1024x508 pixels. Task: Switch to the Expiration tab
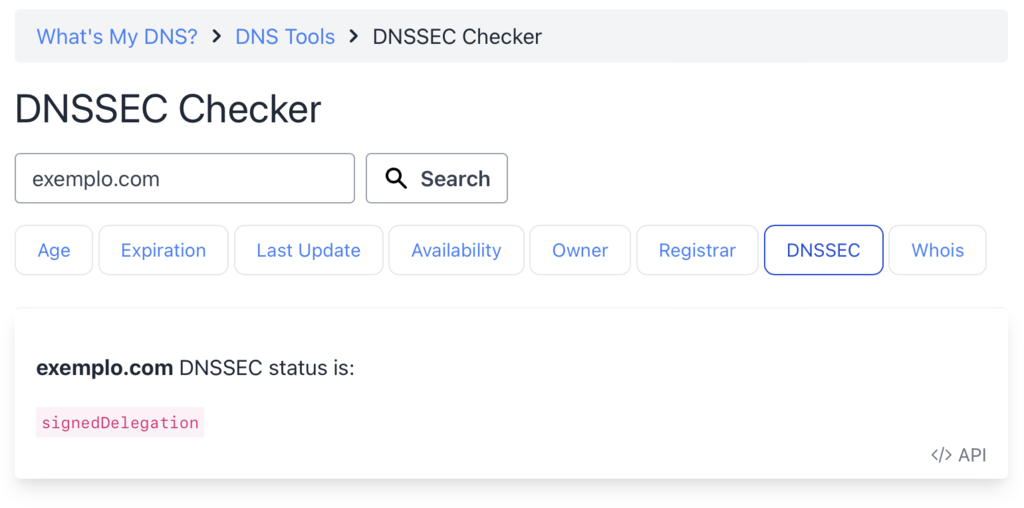(163, 250)
